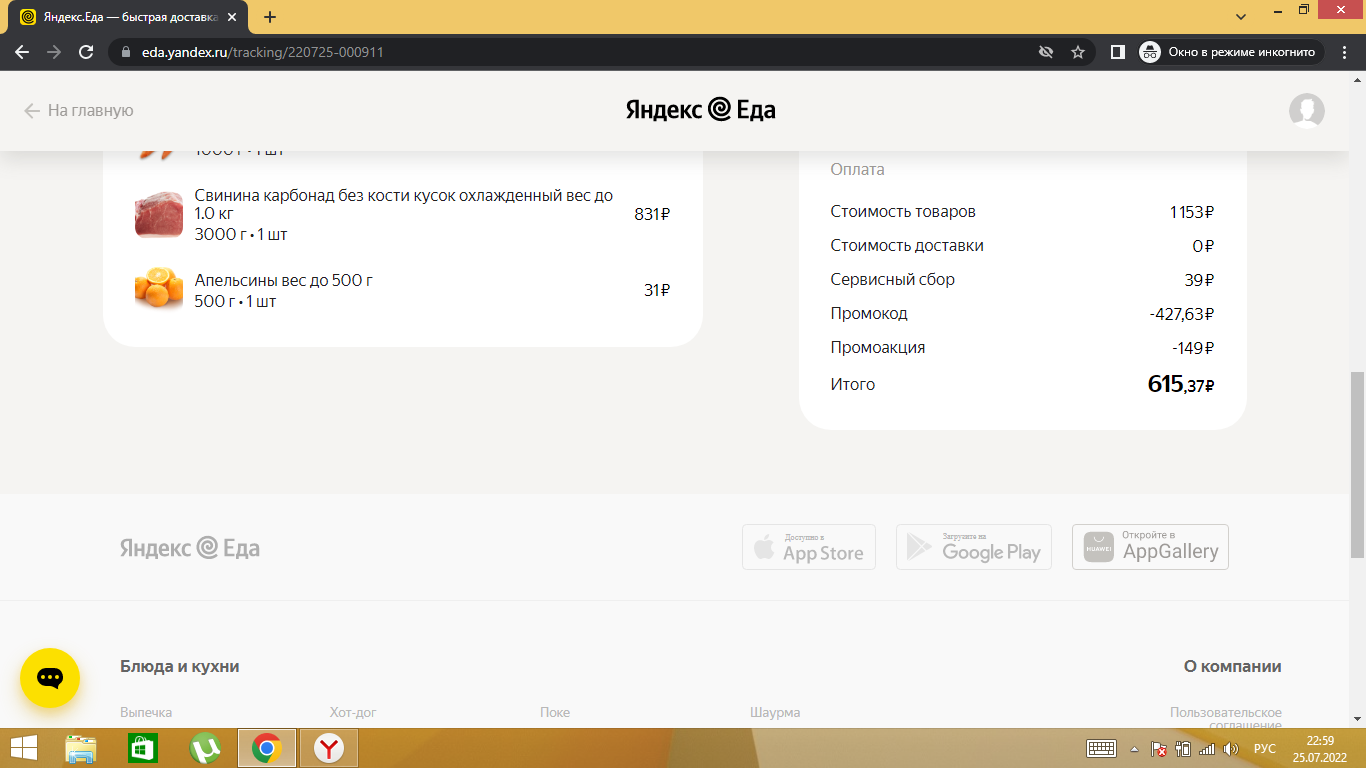Screen dimensions: 1366x768
Task: Click the volume speaker tray icon
Action: pos(1231,748)
